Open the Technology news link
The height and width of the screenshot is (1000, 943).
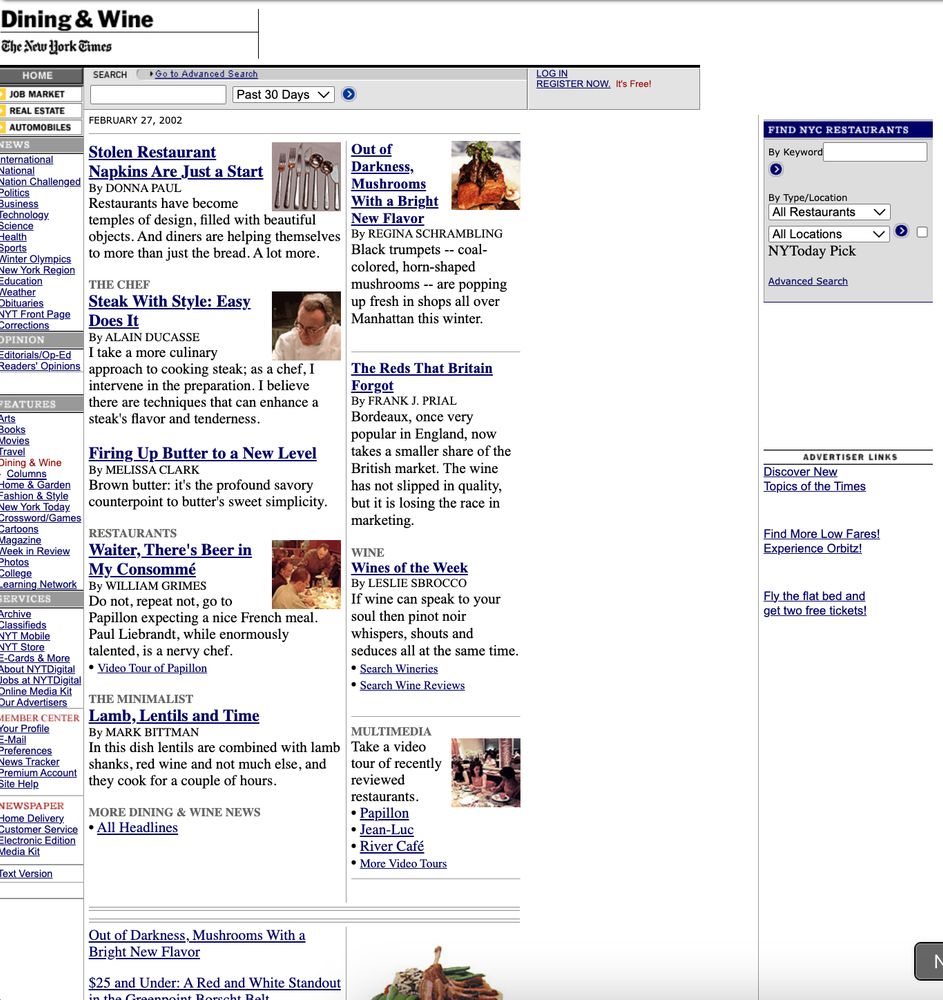24,215
